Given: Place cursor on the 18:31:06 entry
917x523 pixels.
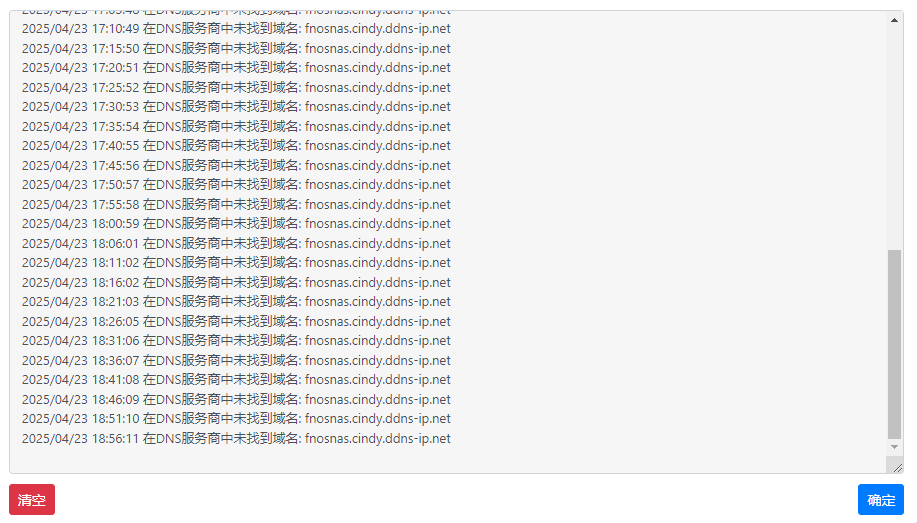Looking at the screenshot, I should (236, 340).
